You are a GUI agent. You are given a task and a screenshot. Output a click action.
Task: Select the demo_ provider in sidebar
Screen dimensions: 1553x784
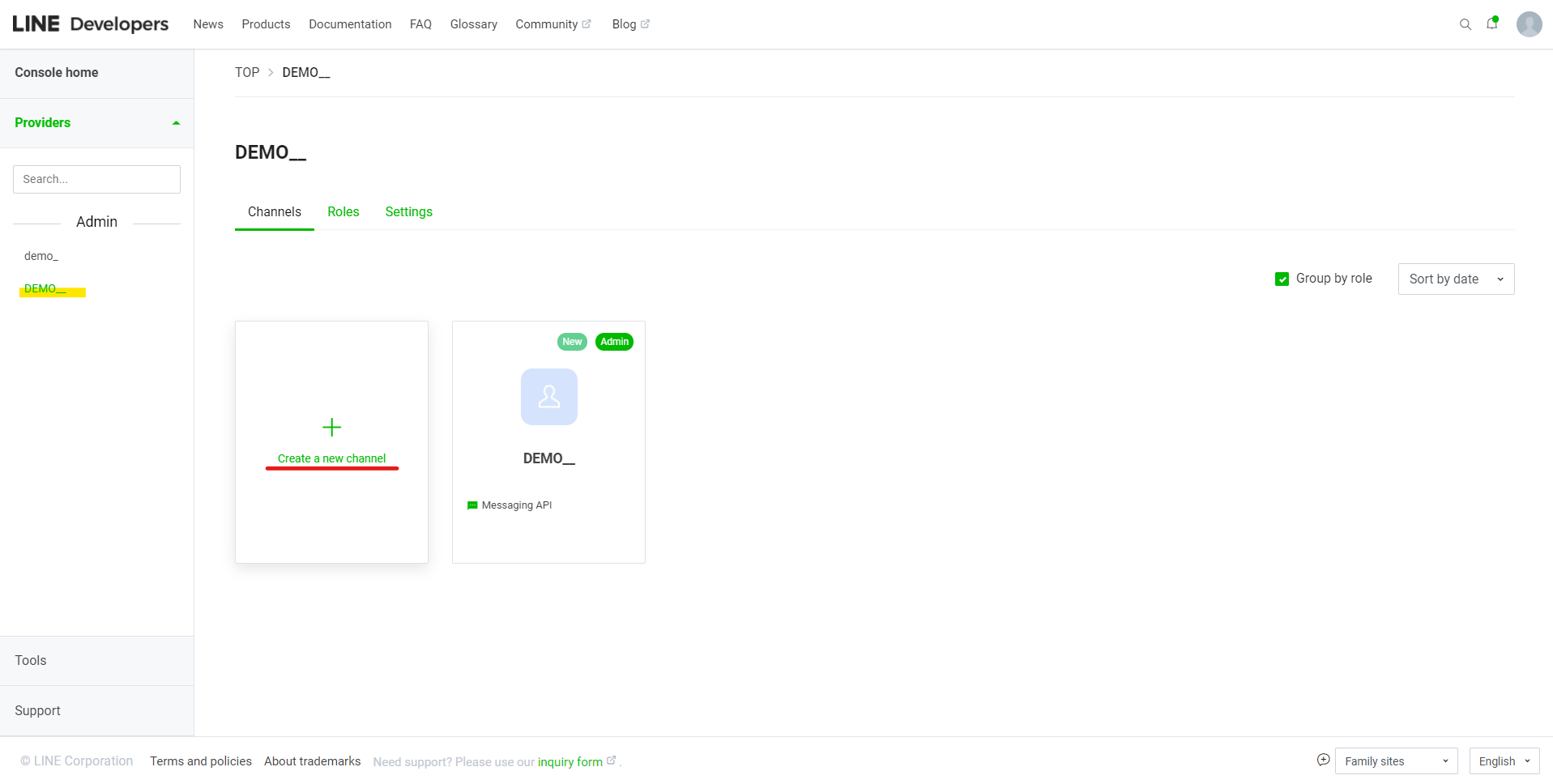click(41, 256)
